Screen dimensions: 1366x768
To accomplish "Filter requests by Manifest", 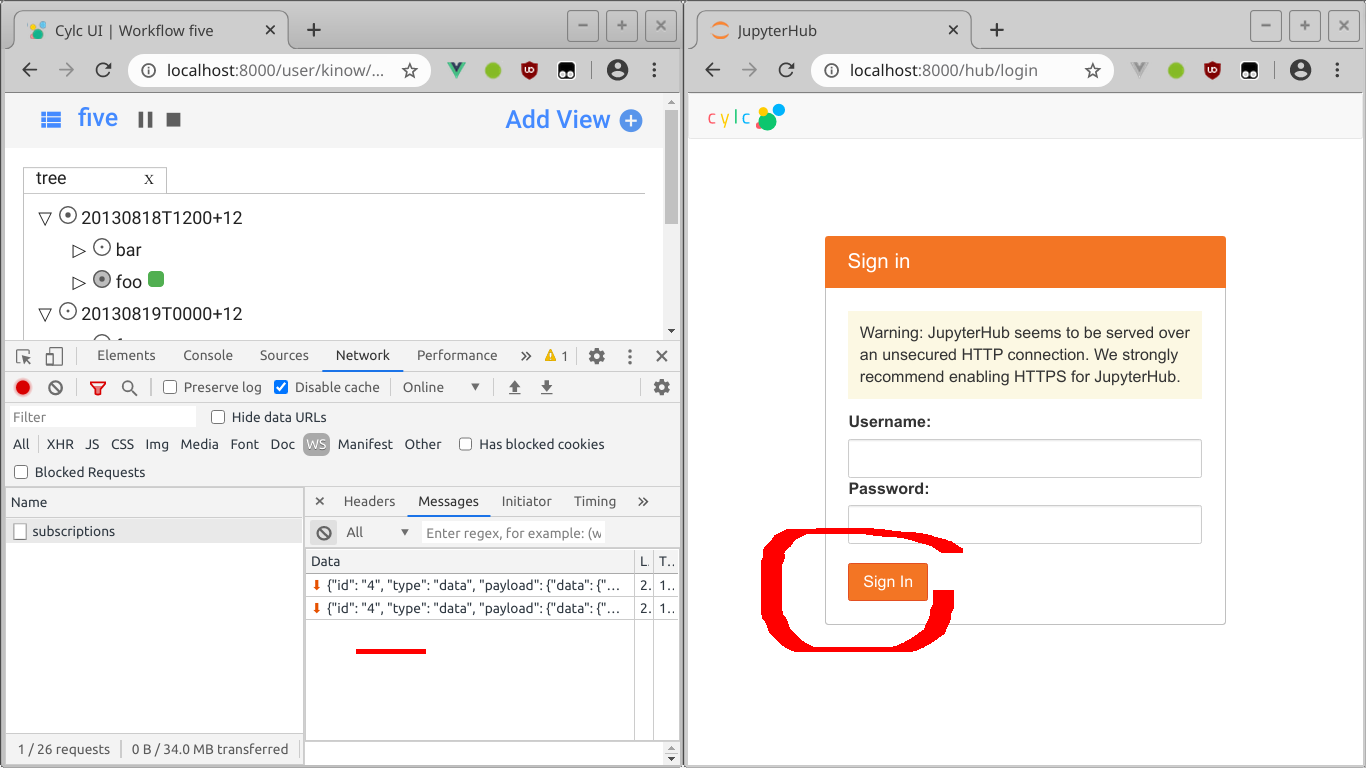I will pyautogui.click(x=365, y=444).
